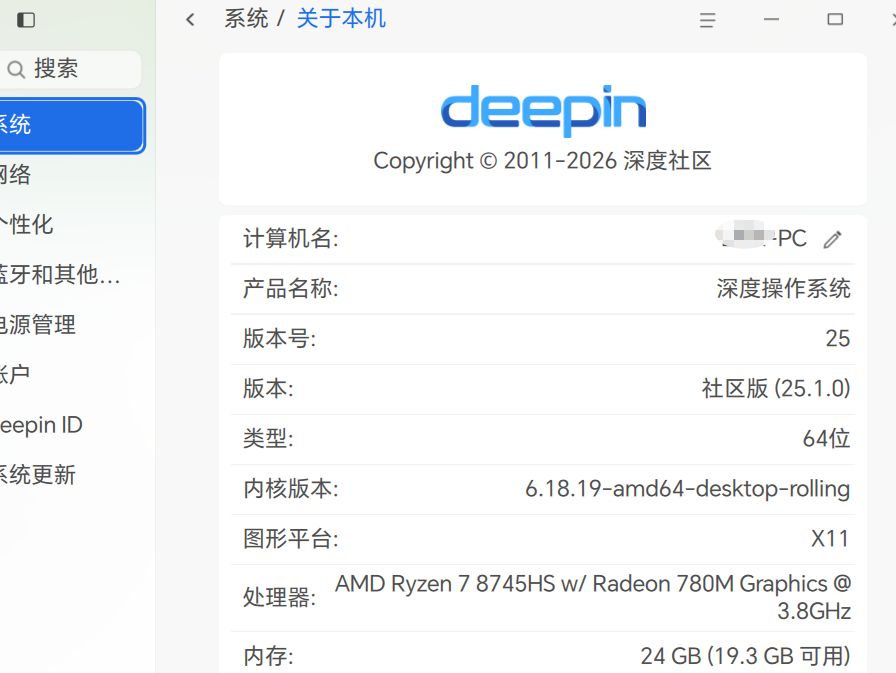Open 个性化 settings in sidebar

pyautogui.click(x=72, y=225)
